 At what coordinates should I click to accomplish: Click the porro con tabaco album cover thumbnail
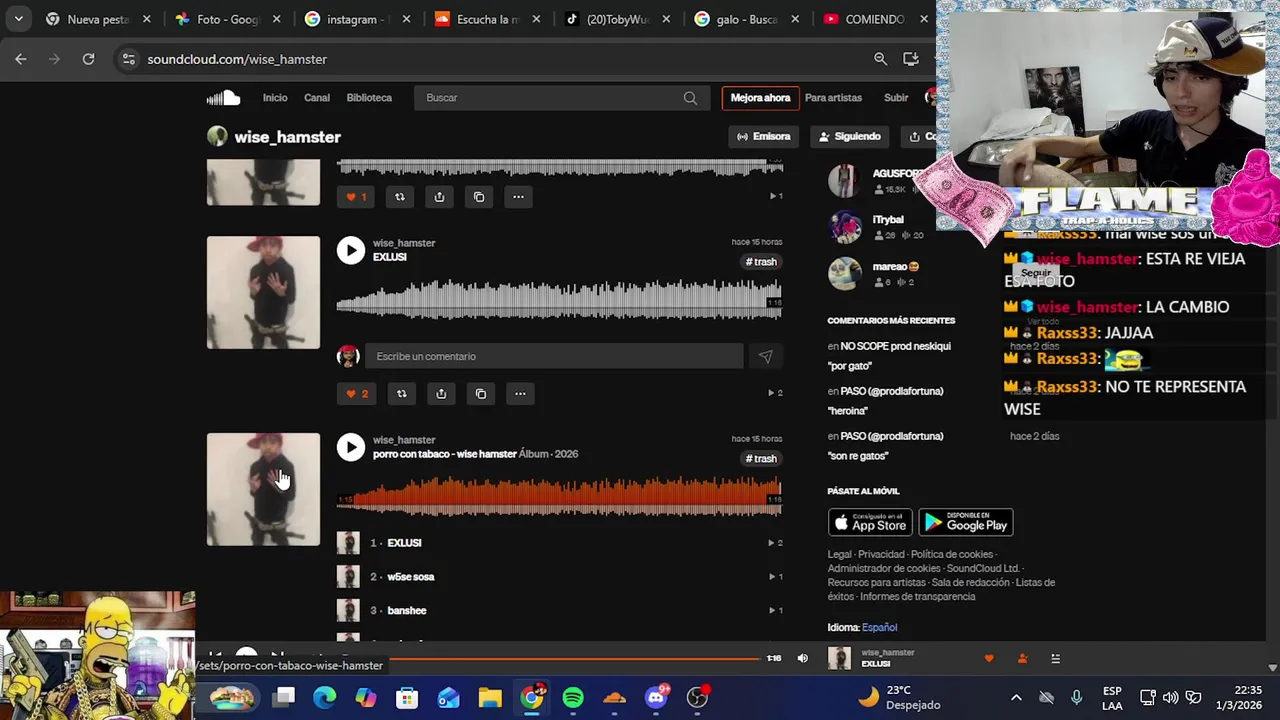(x=263, y=489)
